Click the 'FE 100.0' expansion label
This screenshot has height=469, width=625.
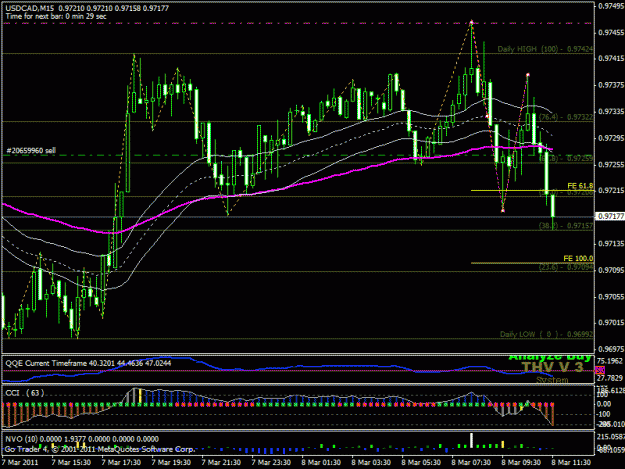click(578, 258)
